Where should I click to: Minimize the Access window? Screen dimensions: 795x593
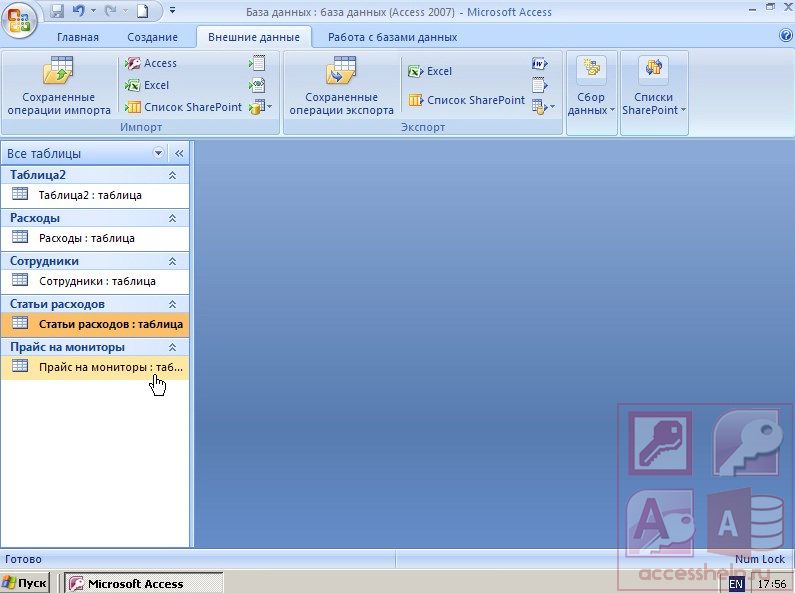coord(753,9)
